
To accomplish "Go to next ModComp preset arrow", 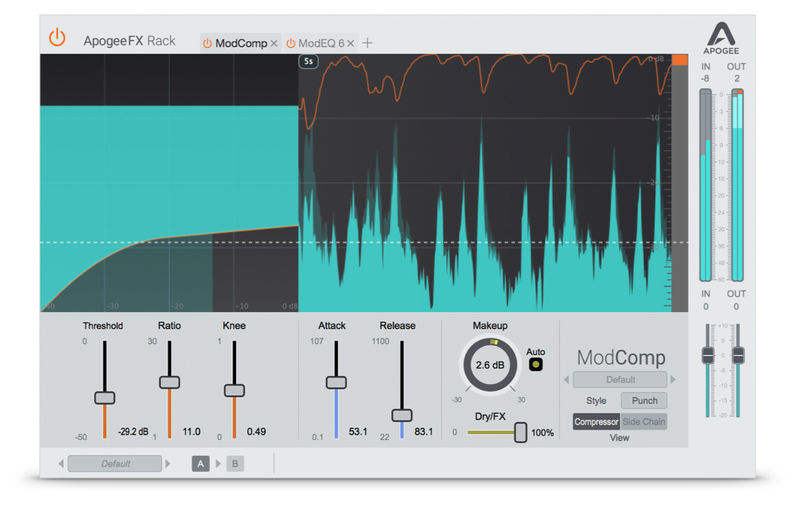I will tap(673, 379).
